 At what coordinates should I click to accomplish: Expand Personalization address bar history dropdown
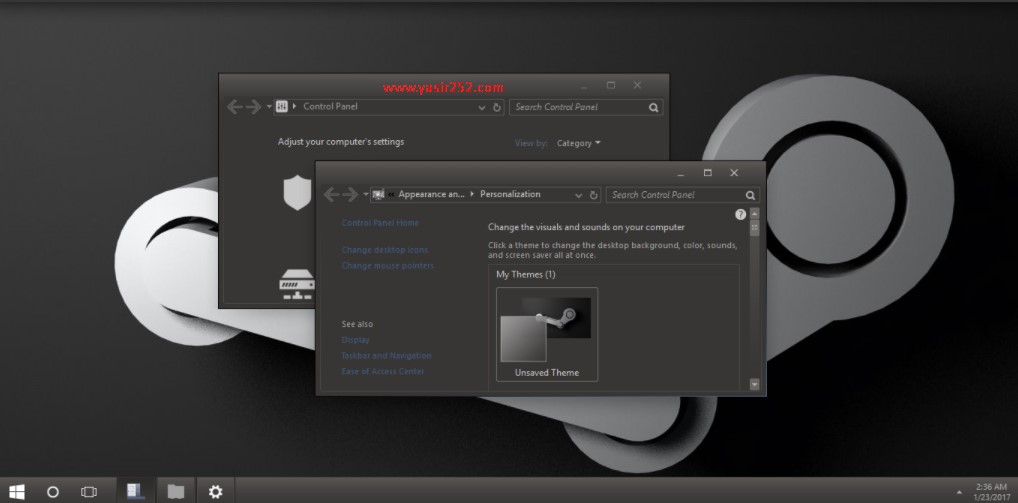point(579,195)
